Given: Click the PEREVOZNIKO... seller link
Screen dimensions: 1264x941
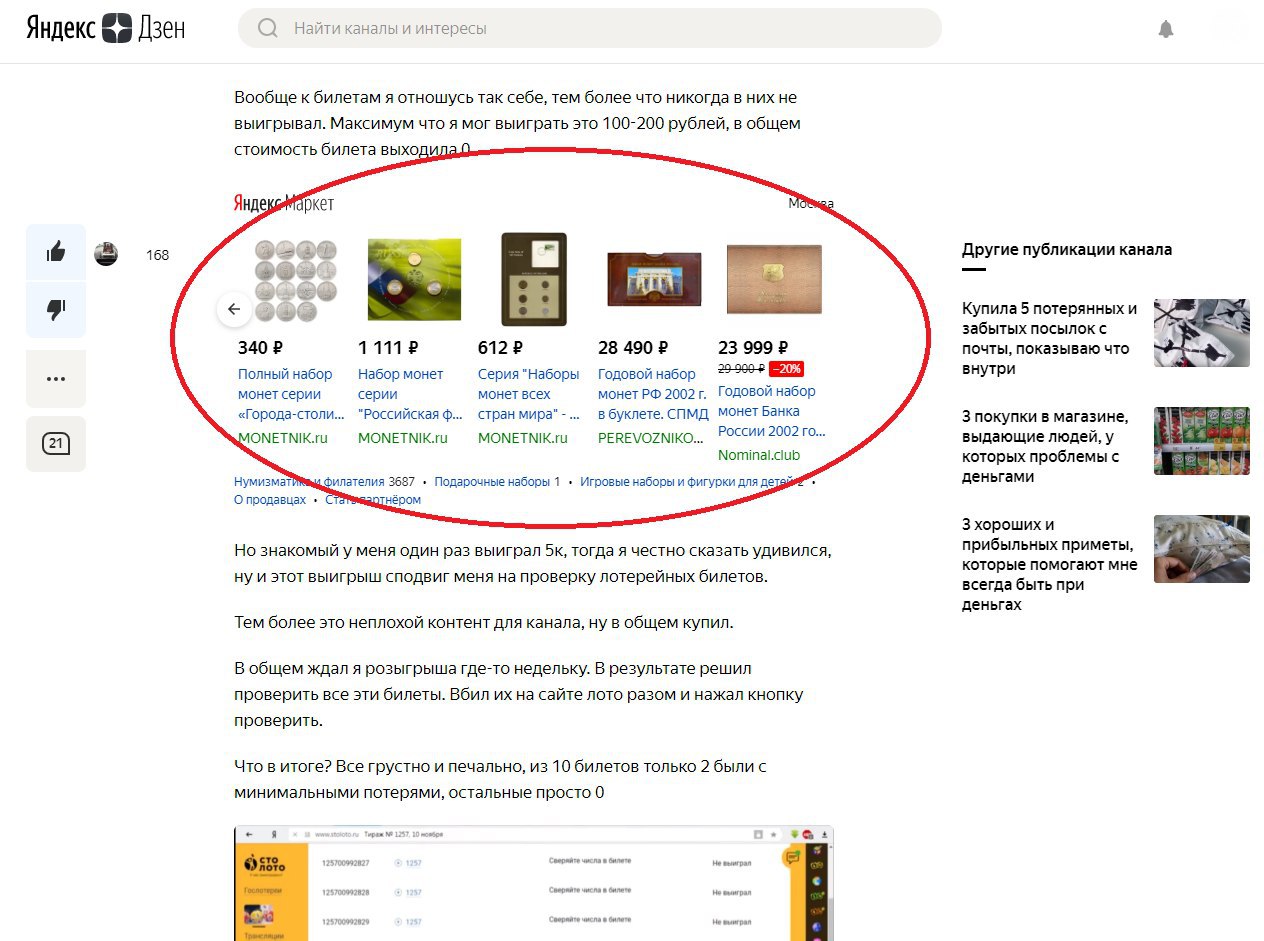Looking at the screenshot, I should pyautogui.click(x=651, y=438).
